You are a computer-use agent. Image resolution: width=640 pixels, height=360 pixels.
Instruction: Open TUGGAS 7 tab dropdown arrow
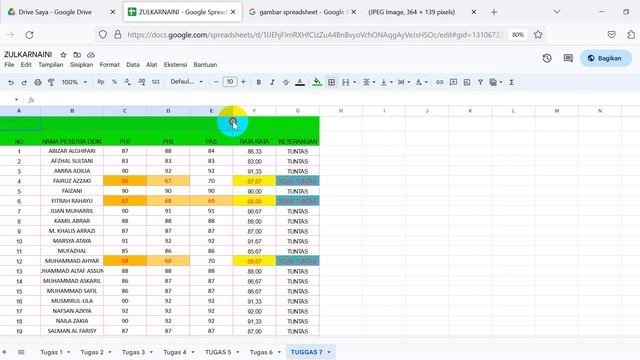click(x=329, y=352)
